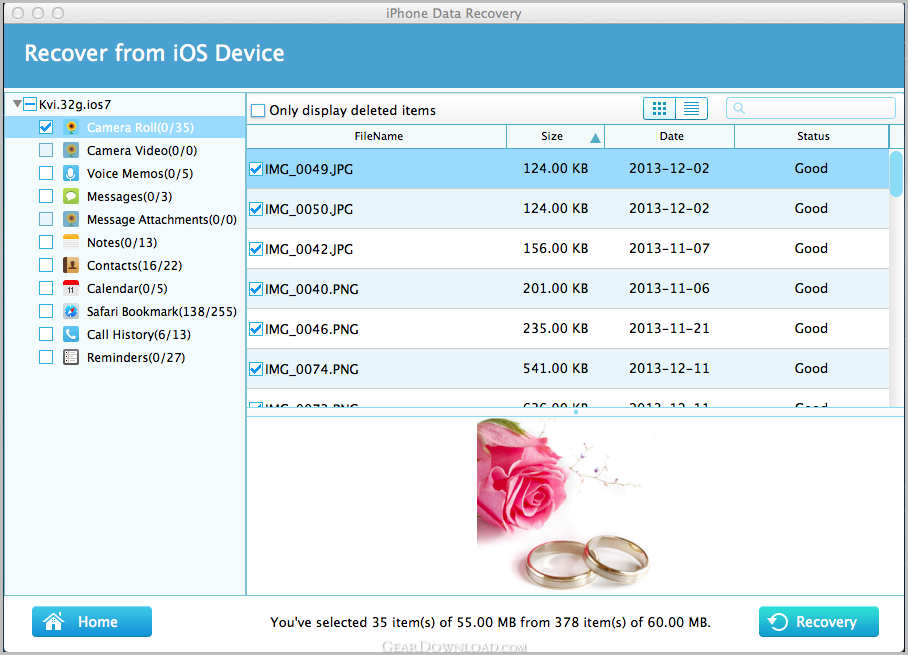The image size is (908, 655).
Task: Click inside the search field
Action: tap(811, 108)
